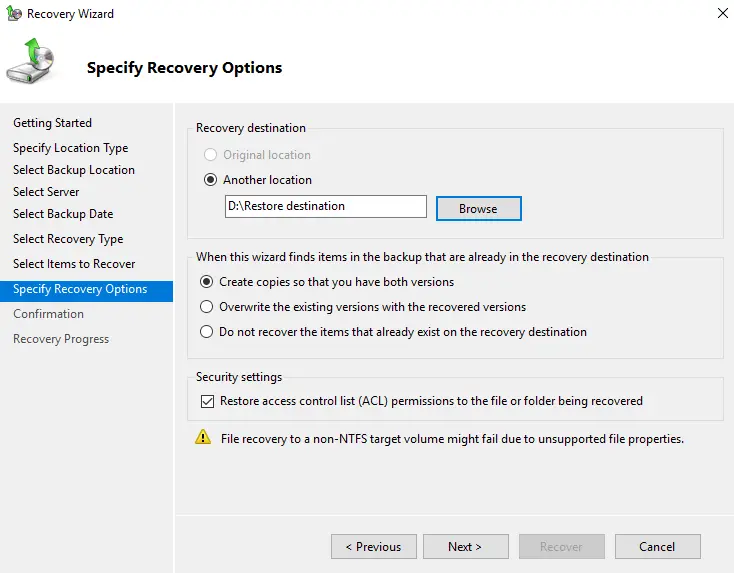Click the recovery destination path field
The image size is (734, 573).
coord(325,207)
